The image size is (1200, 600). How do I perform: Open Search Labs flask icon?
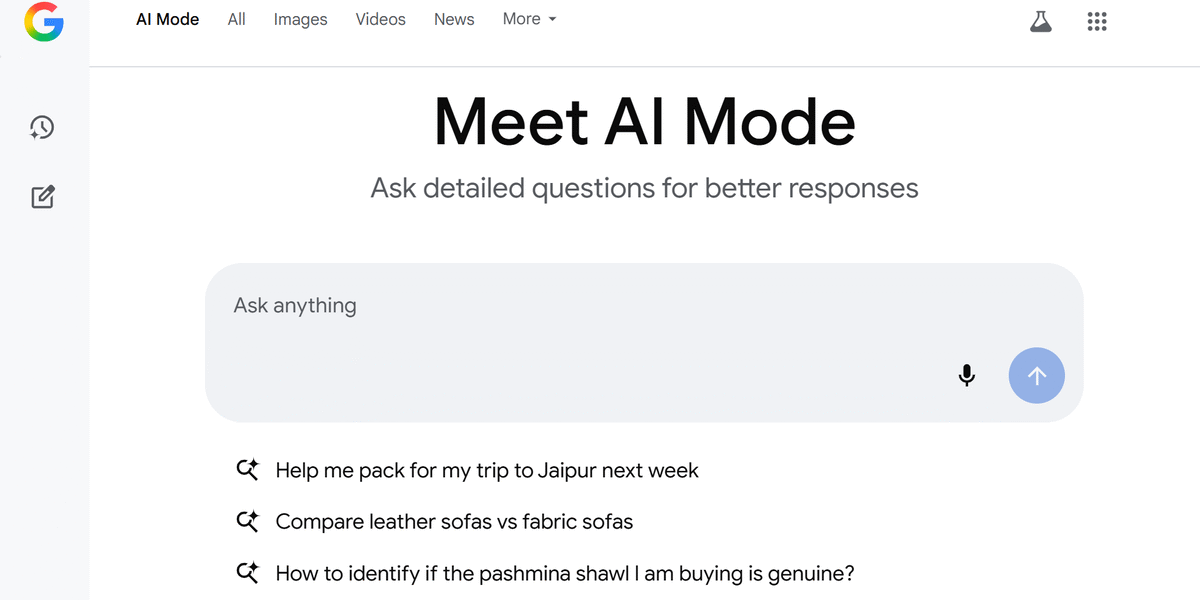pos(1041,22)
